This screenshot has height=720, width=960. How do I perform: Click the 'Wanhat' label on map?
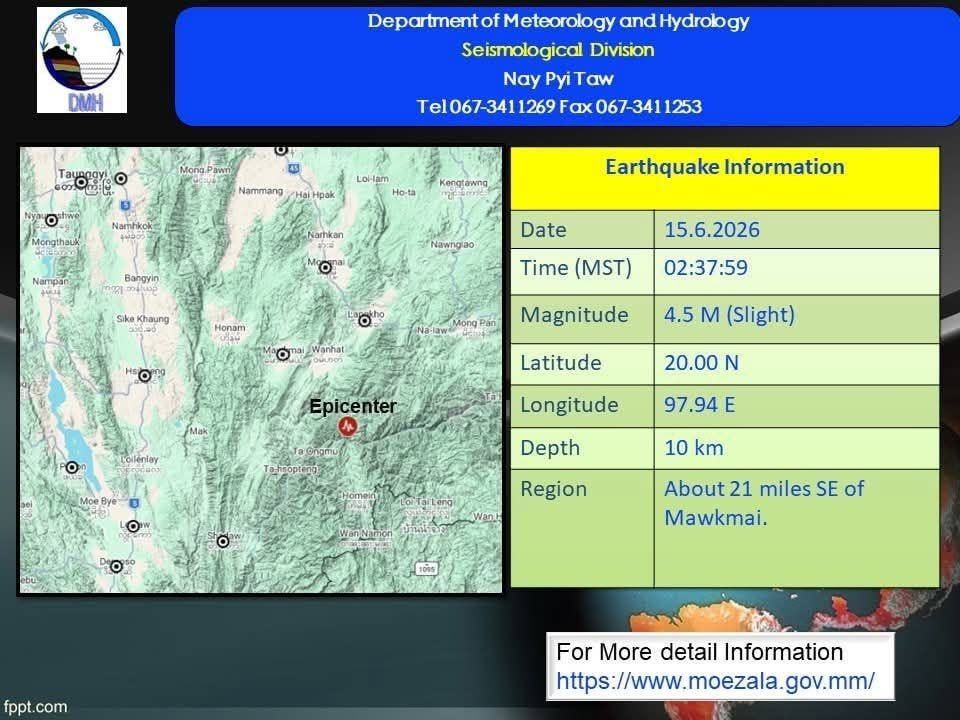click(328, 349)
